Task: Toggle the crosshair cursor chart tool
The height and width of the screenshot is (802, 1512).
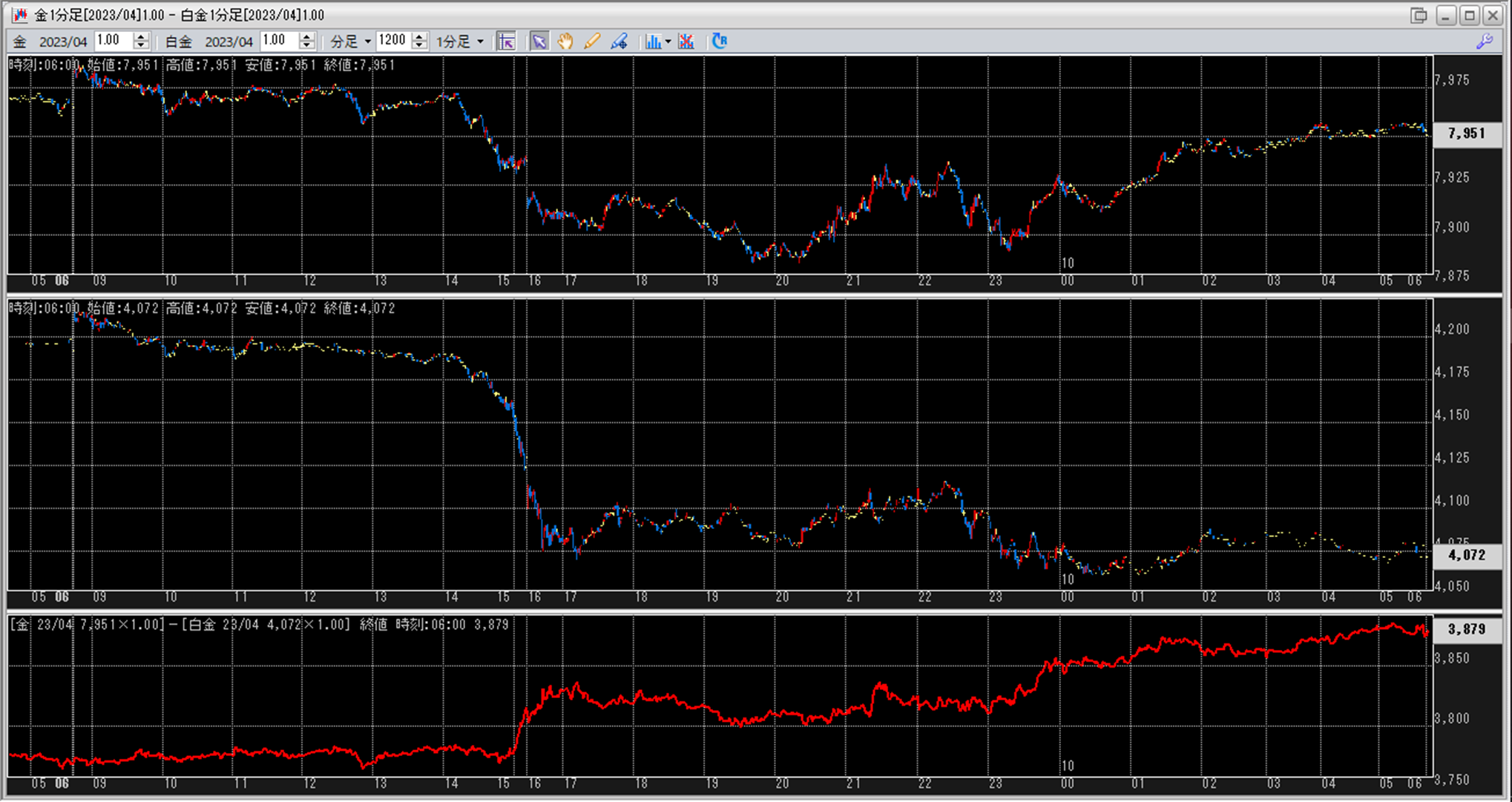Action: (x=507, y=42)
